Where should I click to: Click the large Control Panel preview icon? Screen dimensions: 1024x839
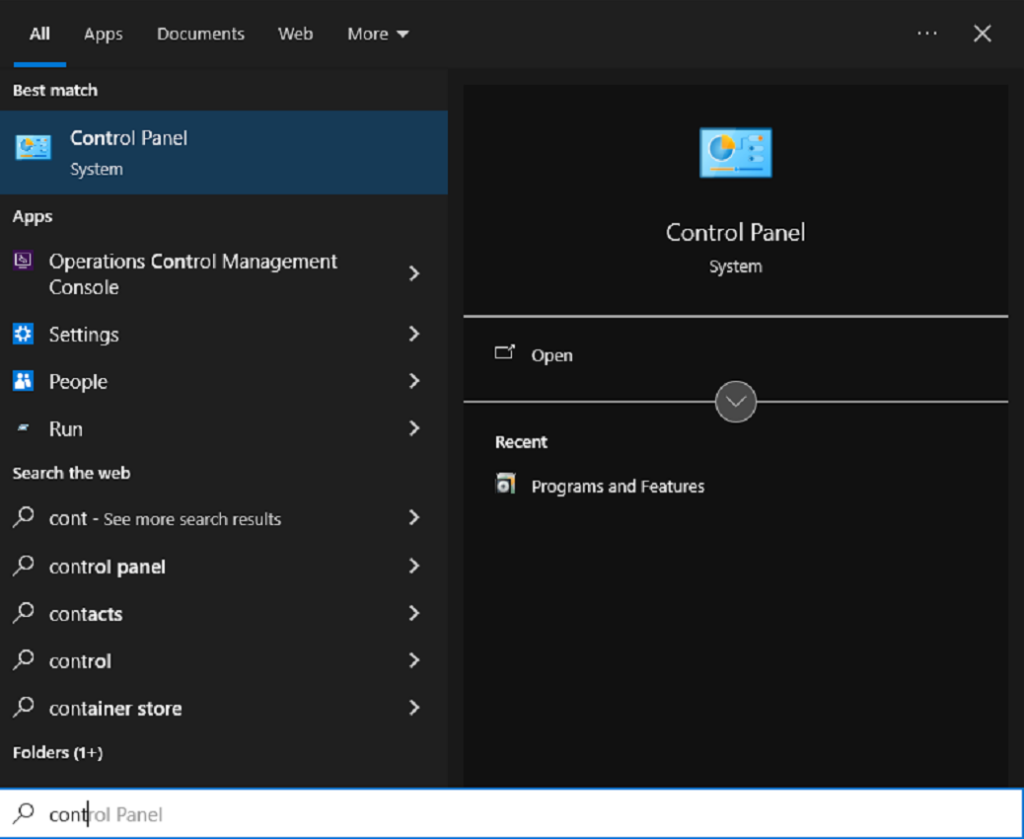pyautogui.click(x=735, y=153)
